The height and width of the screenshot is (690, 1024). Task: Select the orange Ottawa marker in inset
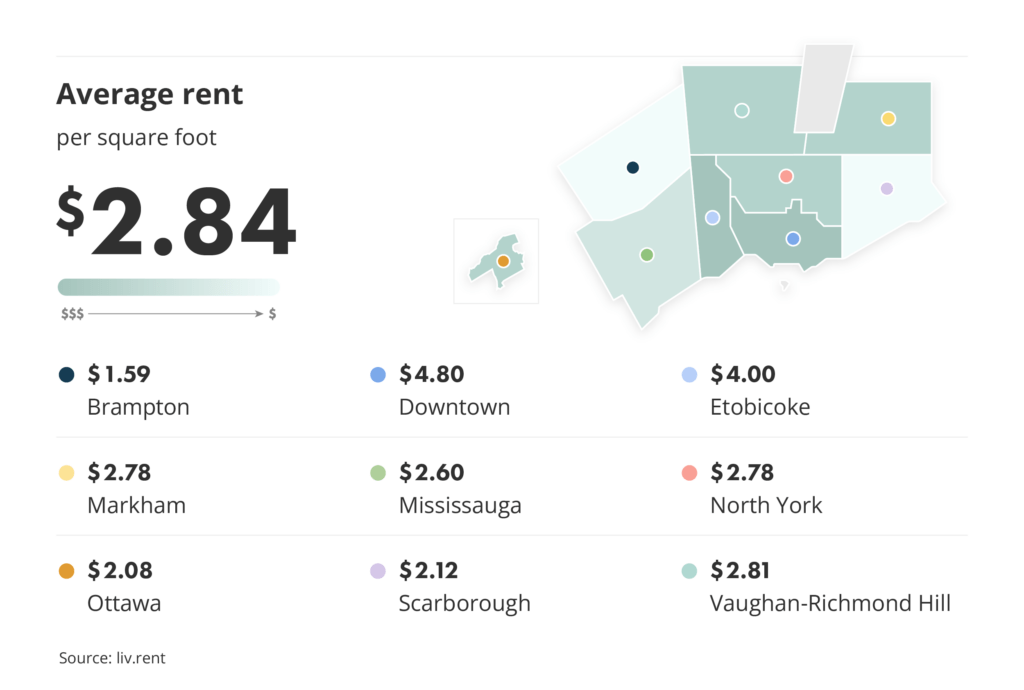coord(503,261)
